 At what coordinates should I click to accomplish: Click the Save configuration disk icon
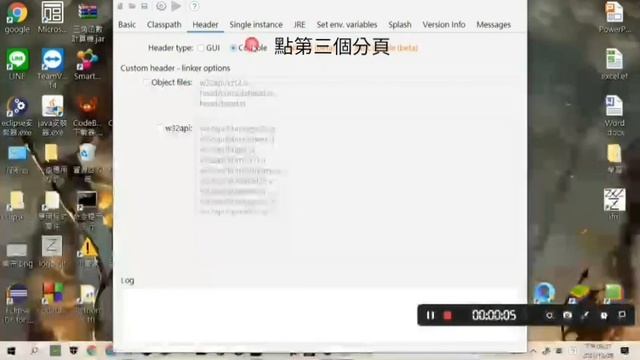coord(144,6)
